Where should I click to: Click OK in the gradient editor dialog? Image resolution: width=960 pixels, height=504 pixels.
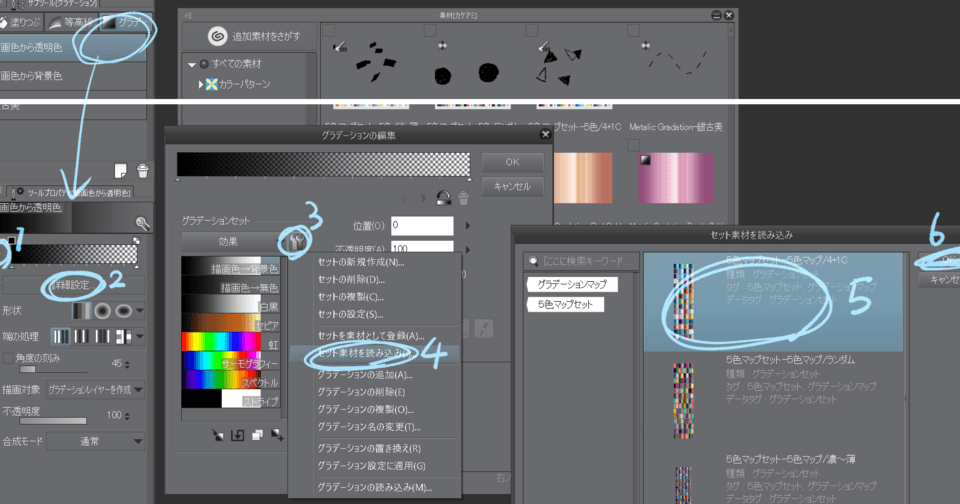[512, 162]
